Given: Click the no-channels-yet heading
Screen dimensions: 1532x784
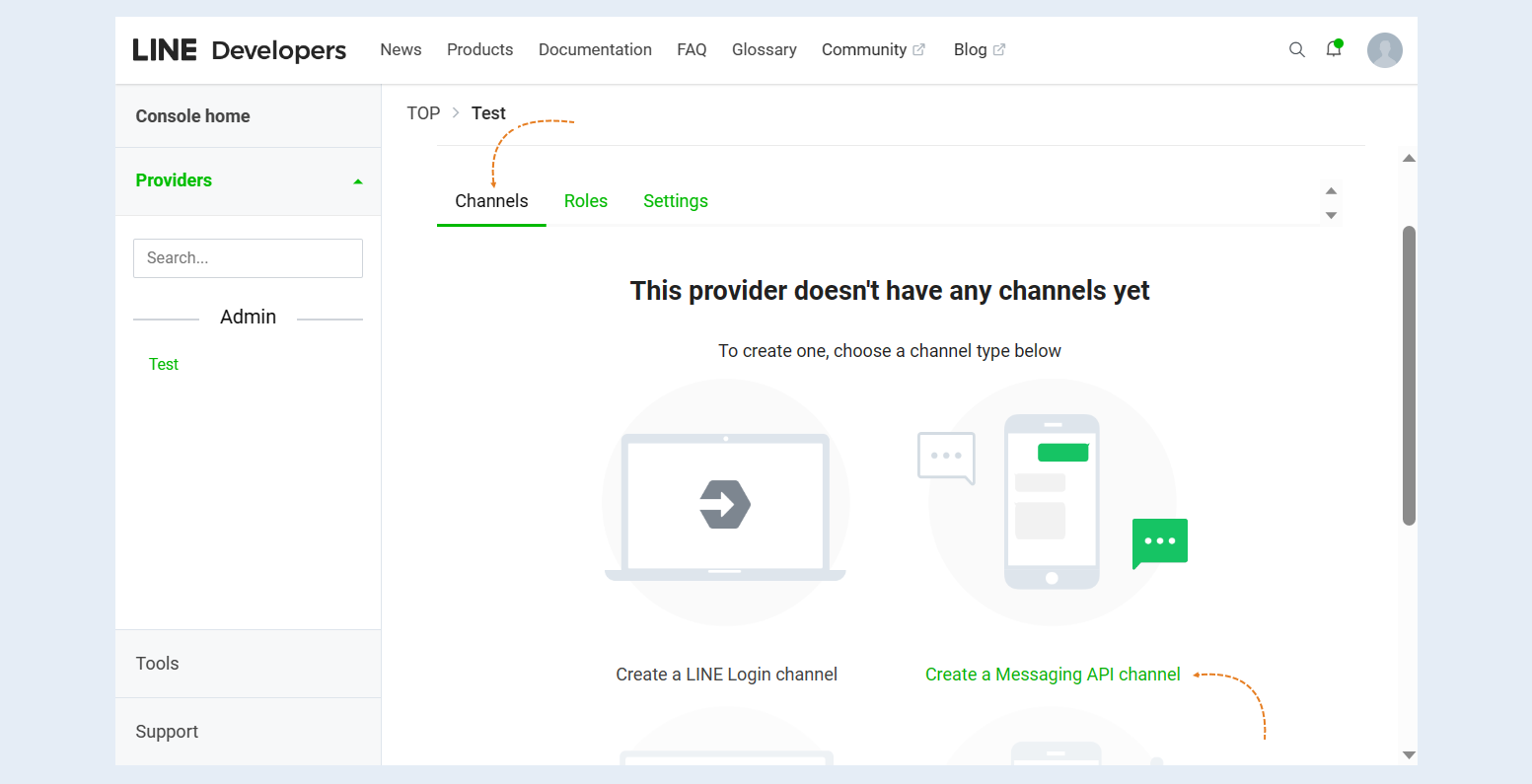Looking at the screenshot, I should pos(890,291).
